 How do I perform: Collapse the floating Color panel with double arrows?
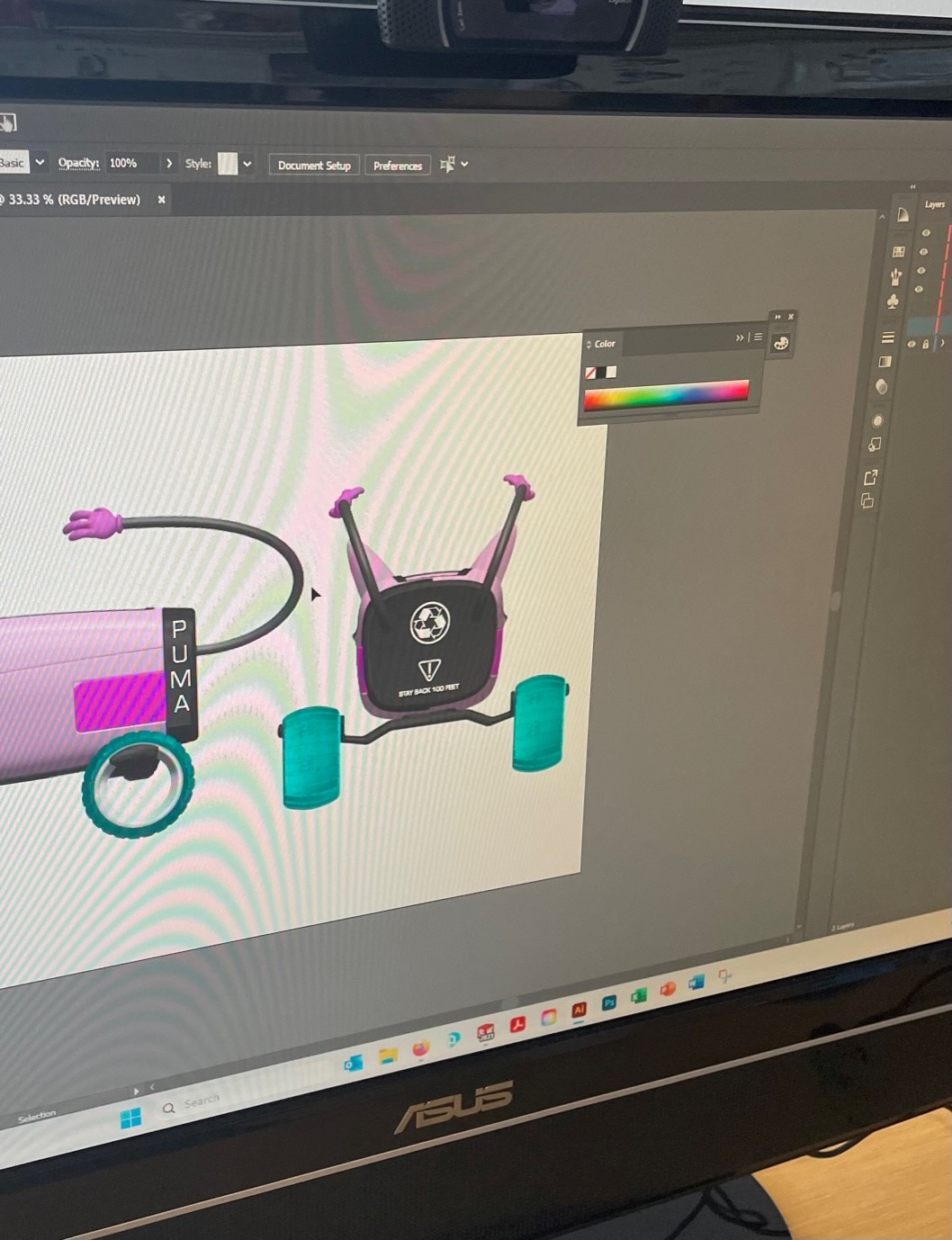pyautogui.click(x=778, y=317)
